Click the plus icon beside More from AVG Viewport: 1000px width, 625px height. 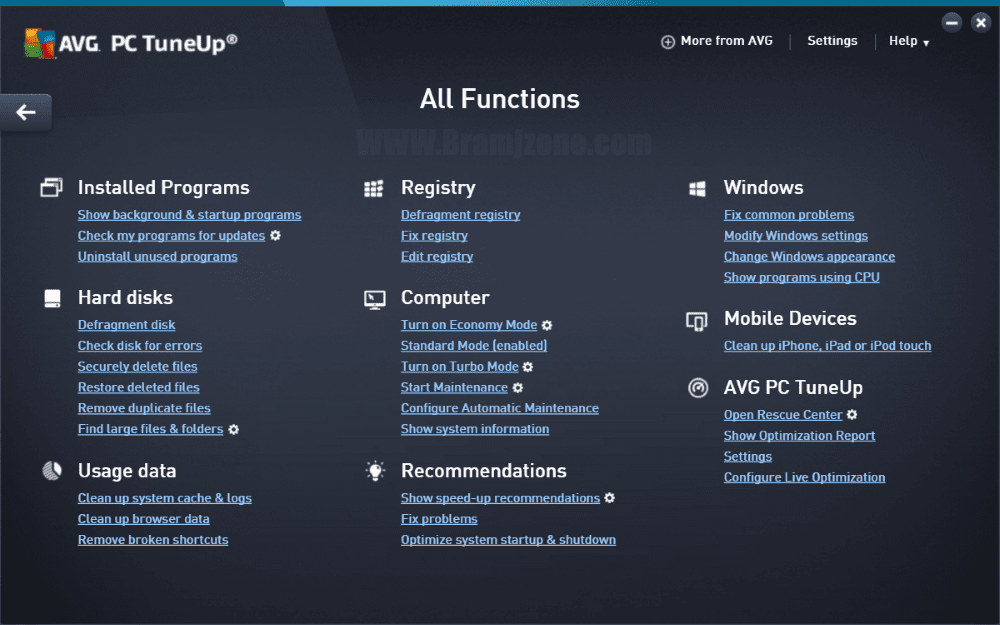click(668, 42)
